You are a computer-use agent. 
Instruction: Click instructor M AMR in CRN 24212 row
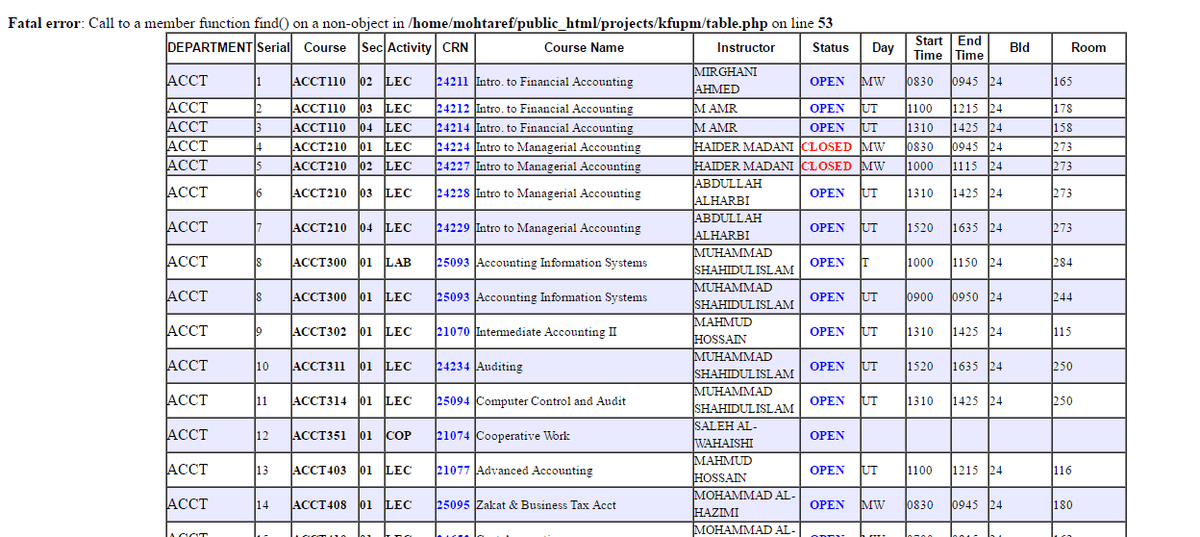click(x=716, y=108)
